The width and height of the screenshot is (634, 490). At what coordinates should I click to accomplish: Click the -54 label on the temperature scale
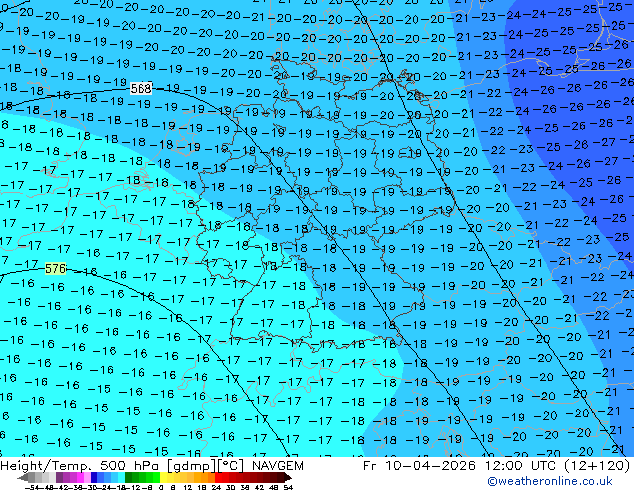(x=32, y=487)
